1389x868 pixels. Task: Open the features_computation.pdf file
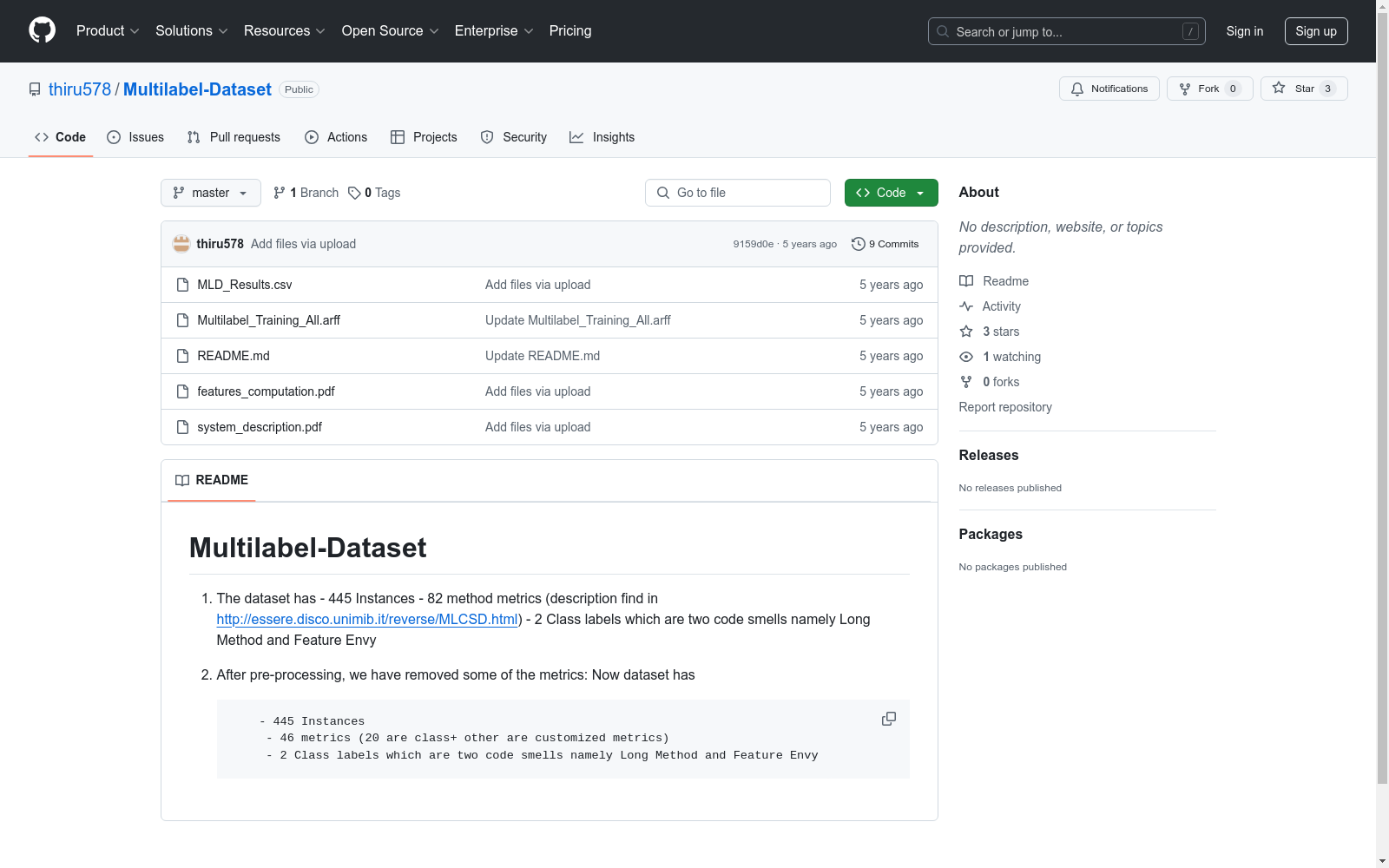(267, 391)
